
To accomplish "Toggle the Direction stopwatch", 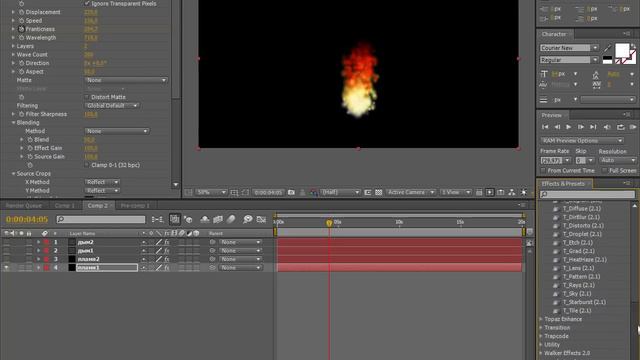I will coord(22,63).
